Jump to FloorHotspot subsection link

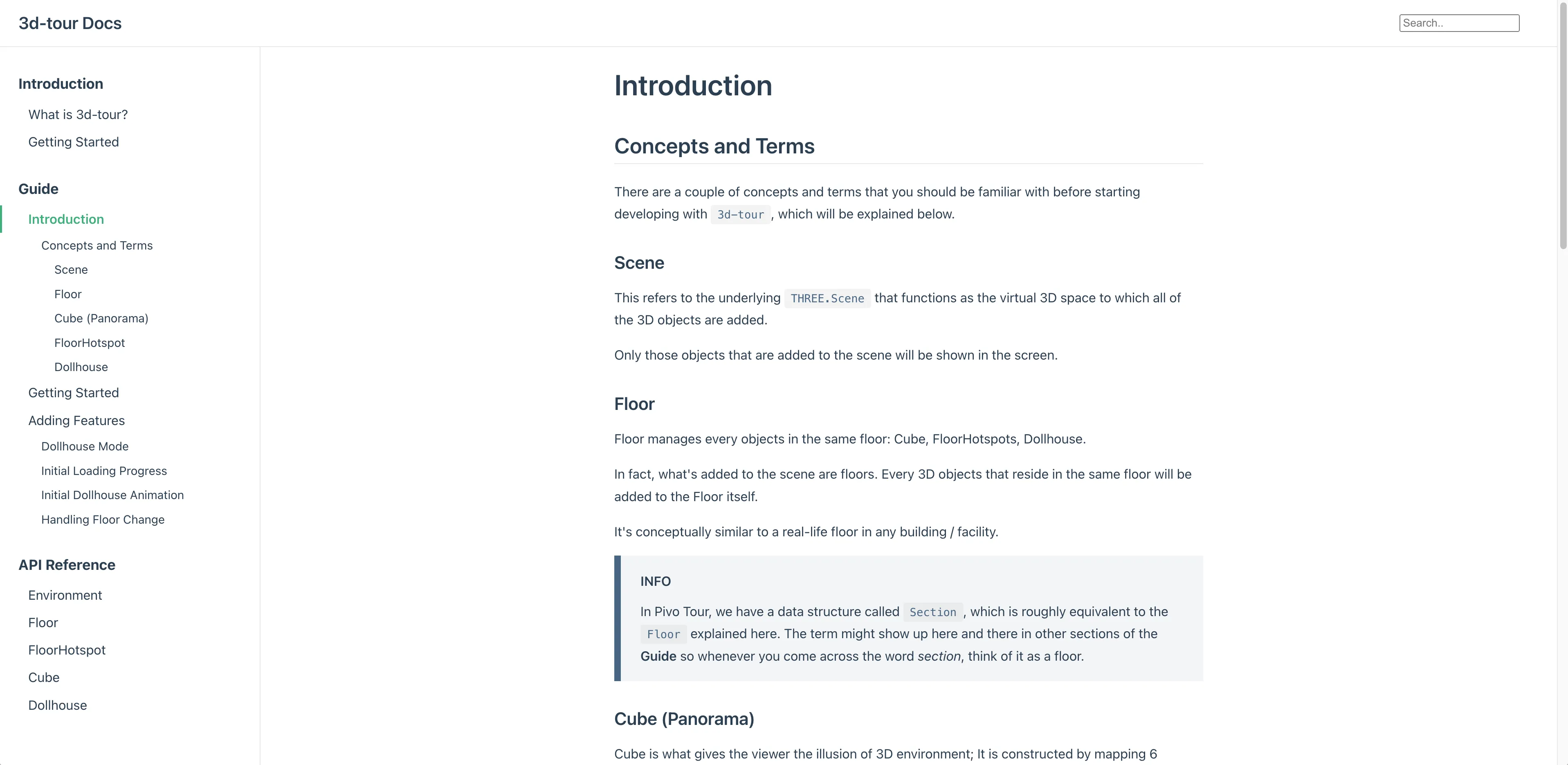click(90, 343)
